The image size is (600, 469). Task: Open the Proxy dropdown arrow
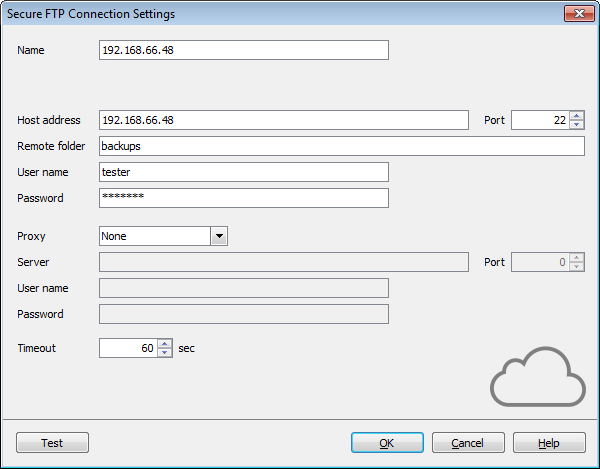(x=219, y=236)
